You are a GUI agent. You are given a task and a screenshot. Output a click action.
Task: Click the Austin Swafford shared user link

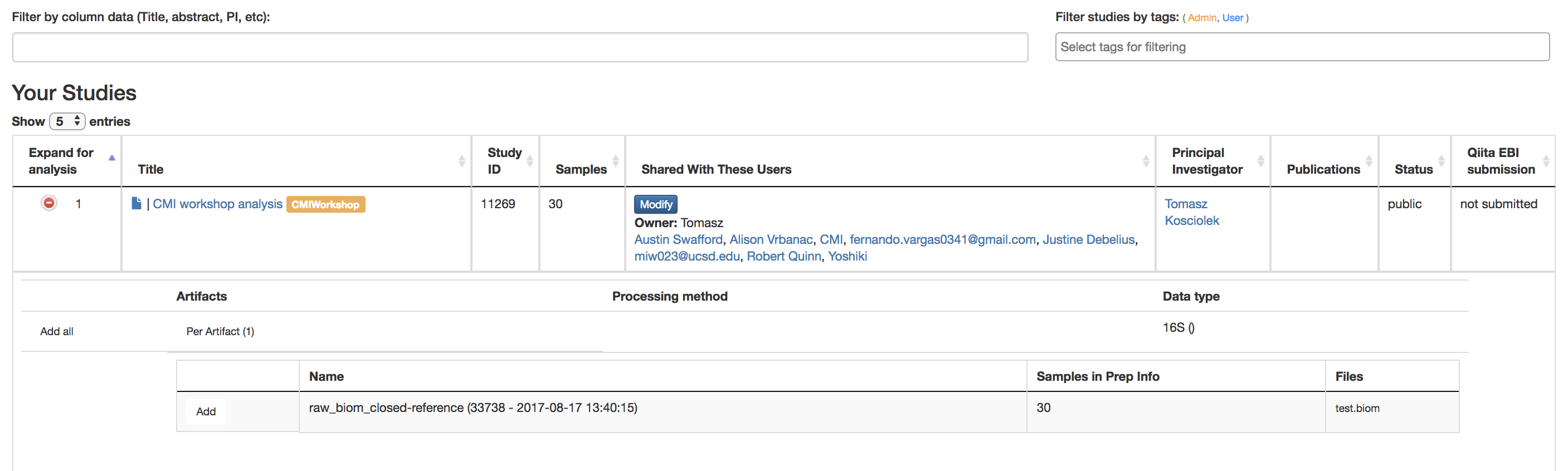point(678,239)
